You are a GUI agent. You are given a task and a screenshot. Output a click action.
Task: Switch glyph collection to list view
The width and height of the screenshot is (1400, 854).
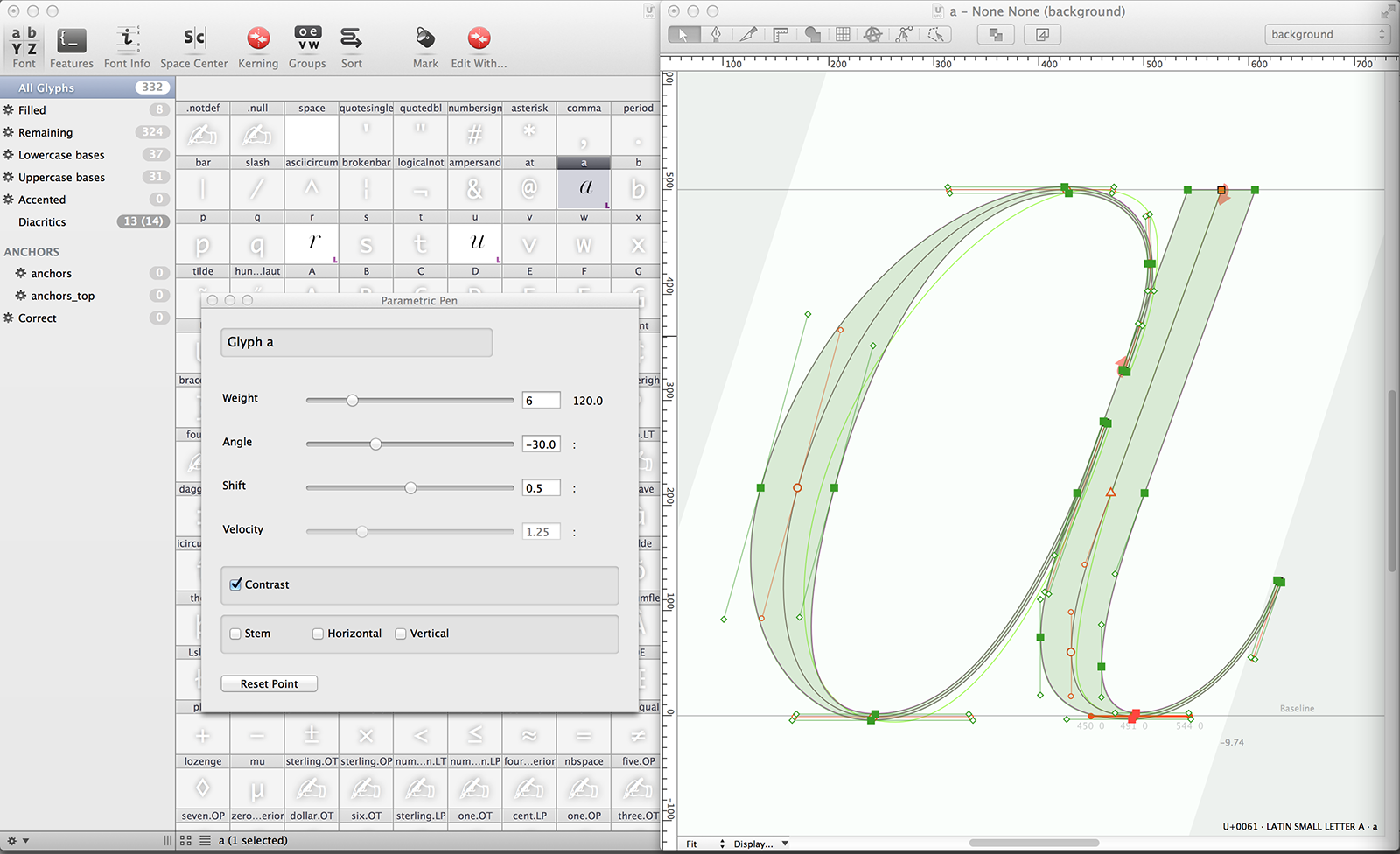pos(205,840)
